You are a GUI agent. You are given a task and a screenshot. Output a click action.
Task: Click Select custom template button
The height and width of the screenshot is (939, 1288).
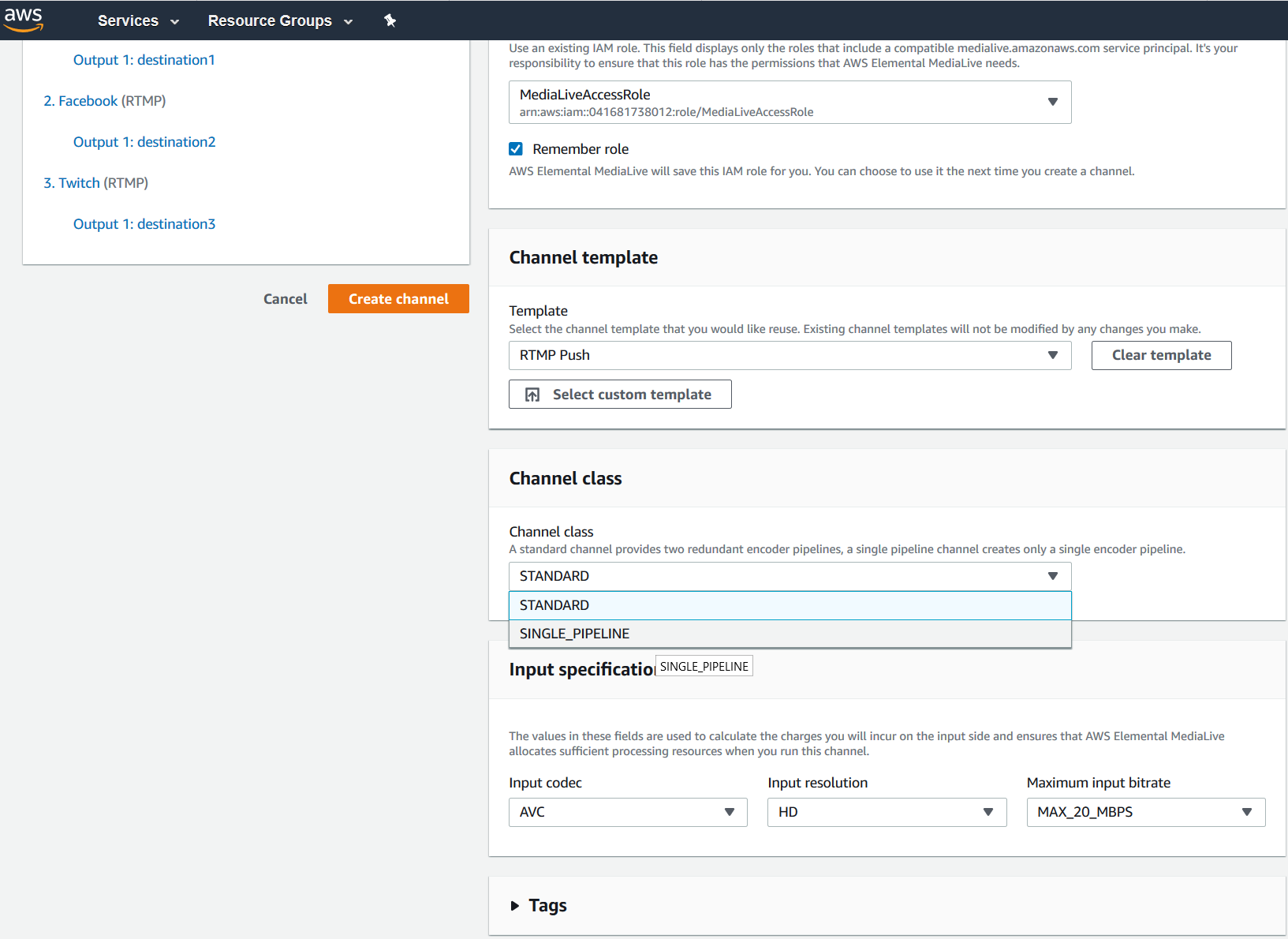[620, 395]
